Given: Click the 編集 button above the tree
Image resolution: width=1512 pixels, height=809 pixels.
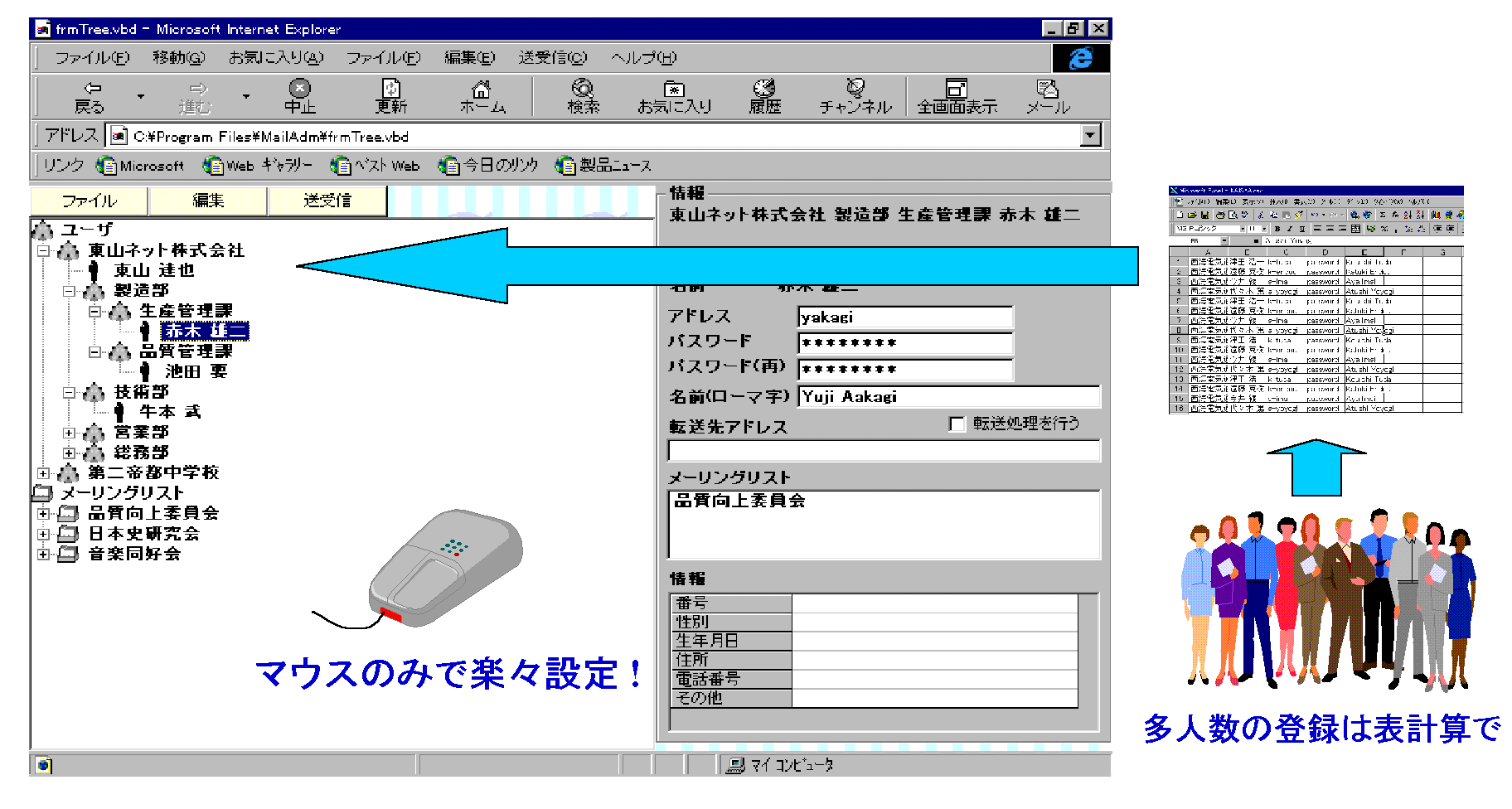Looking at the screenshot, I should [208, 201].
